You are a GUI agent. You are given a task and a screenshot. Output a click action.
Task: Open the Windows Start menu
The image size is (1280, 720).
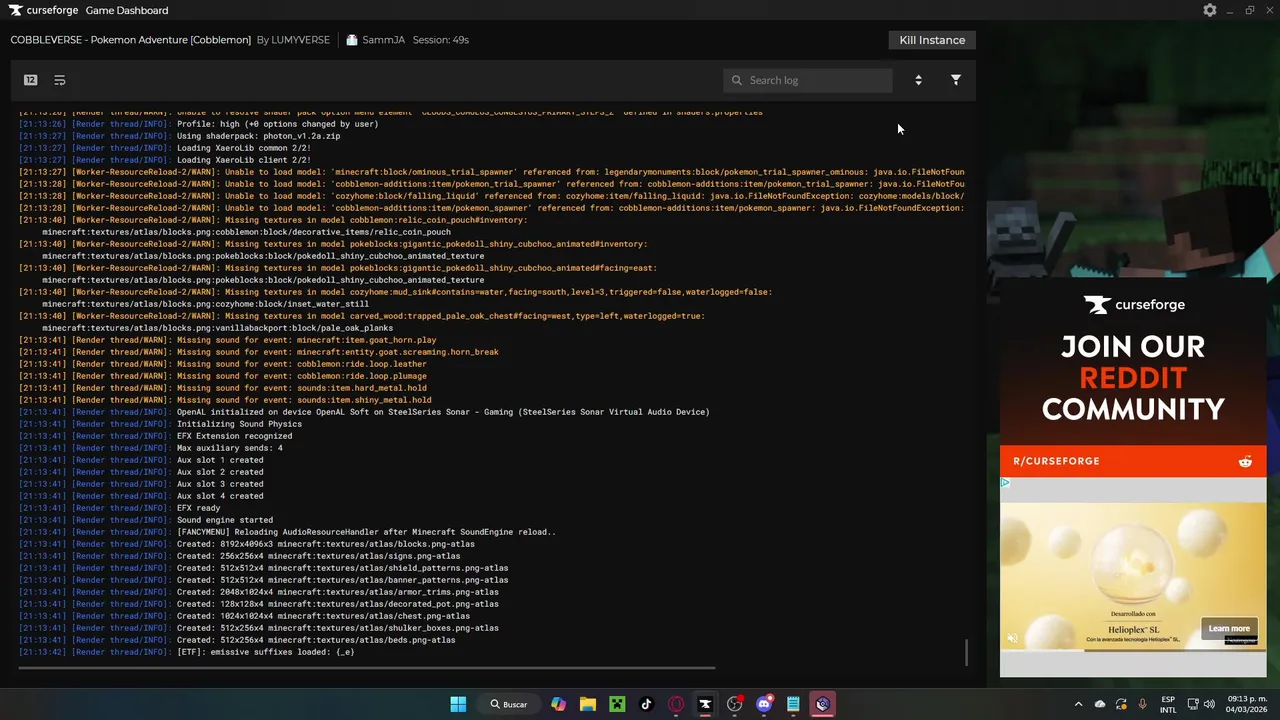pos(458,704)
